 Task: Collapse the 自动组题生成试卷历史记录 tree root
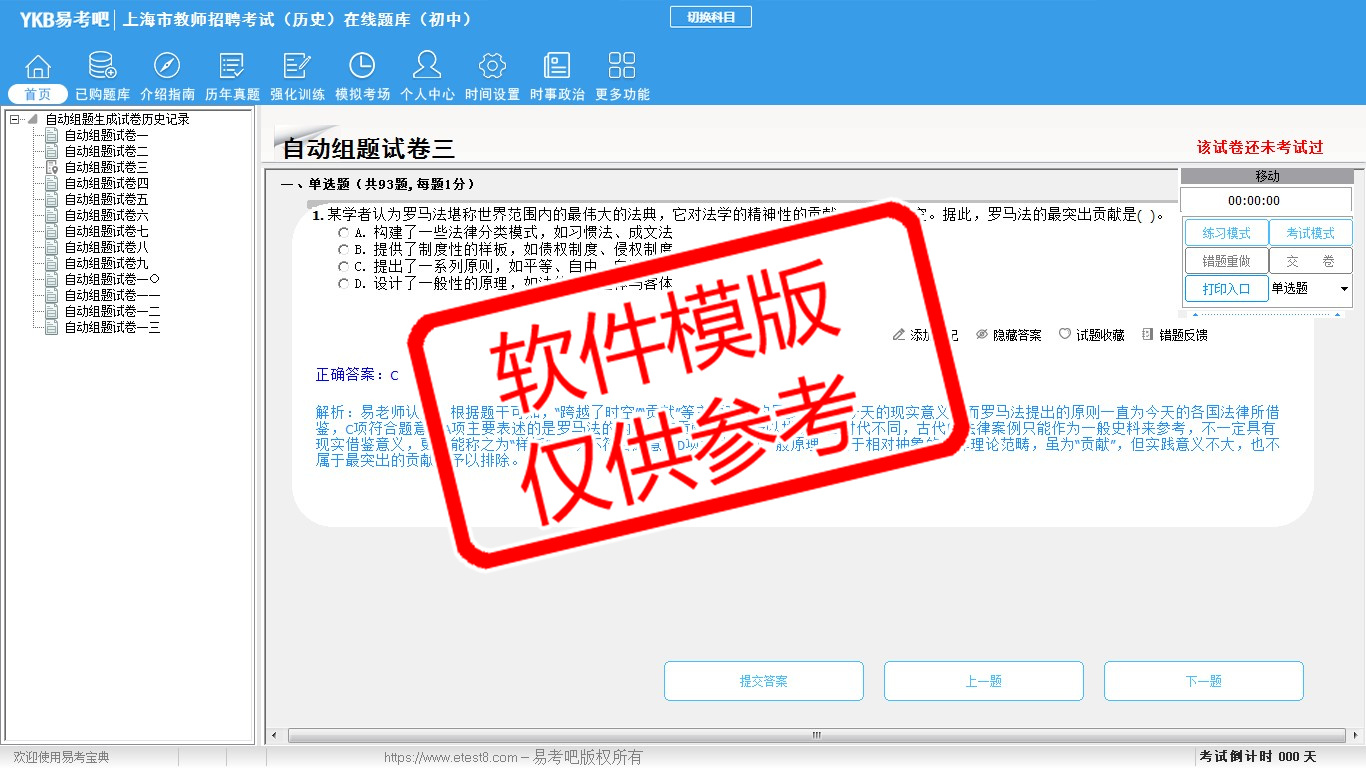[x=14, y=119]
